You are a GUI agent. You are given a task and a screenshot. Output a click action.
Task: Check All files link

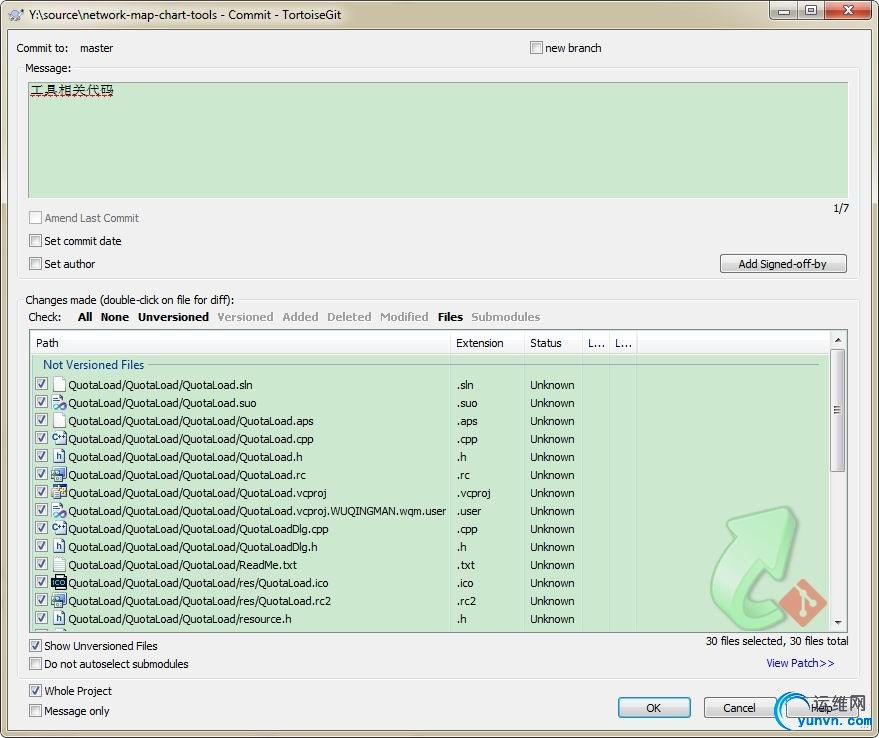click(x=85, y=317)
